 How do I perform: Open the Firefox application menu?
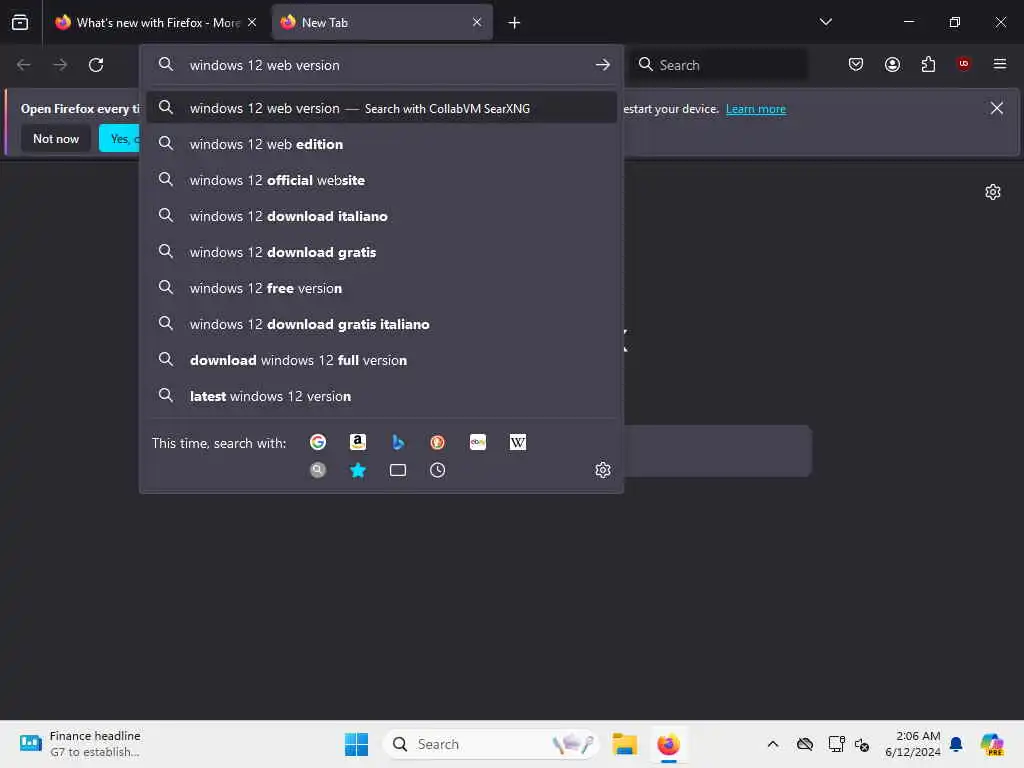tap(999, 64)
